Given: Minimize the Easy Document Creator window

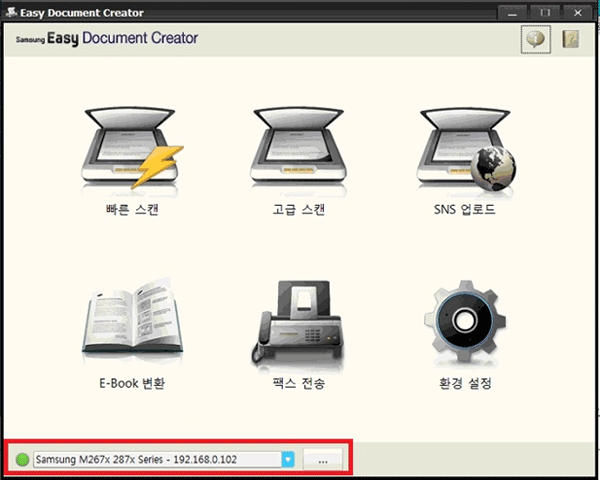Looking at the screenshot, I should pos(512,13).
